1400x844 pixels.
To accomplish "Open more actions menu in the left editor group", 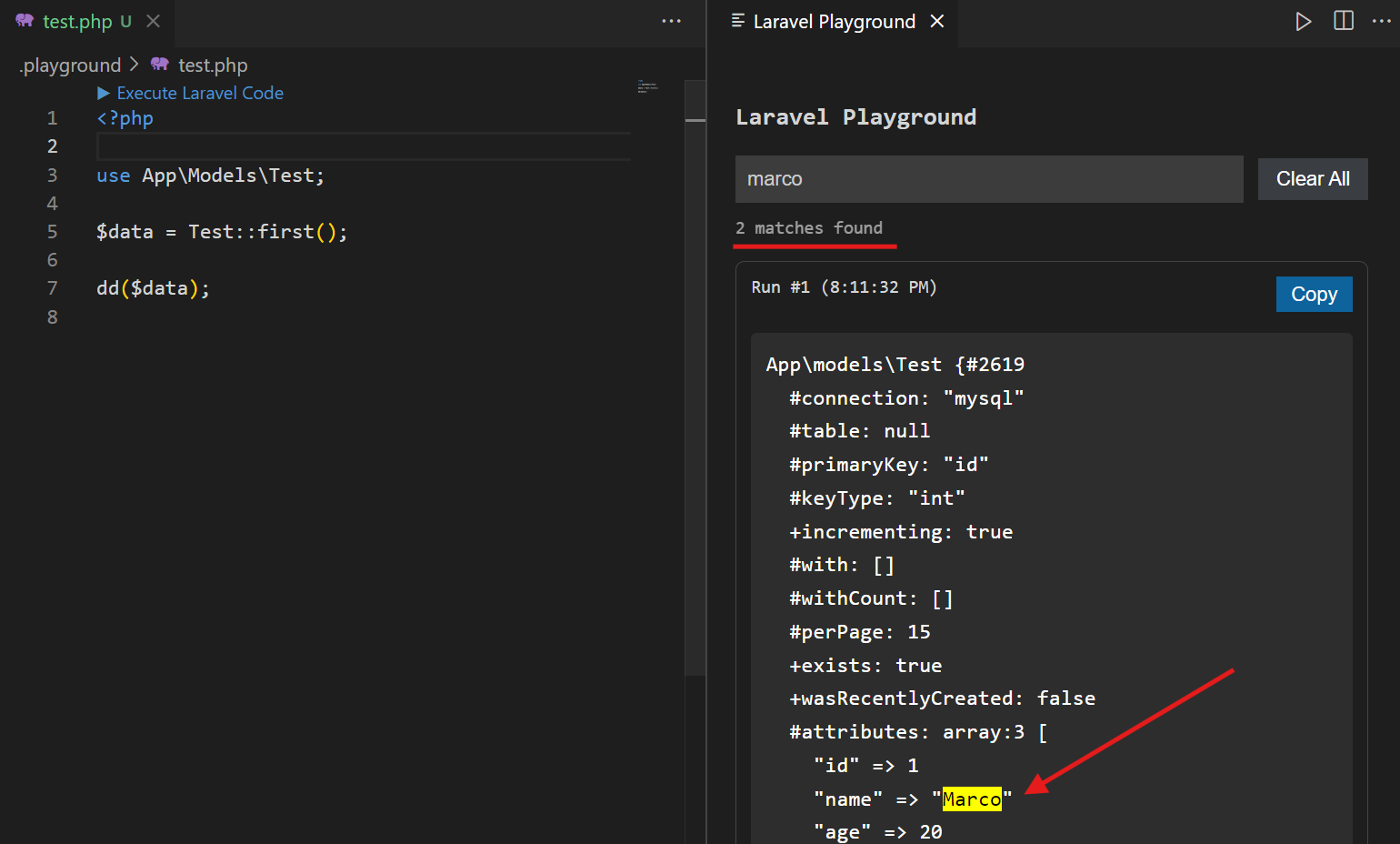I will 672,21.
